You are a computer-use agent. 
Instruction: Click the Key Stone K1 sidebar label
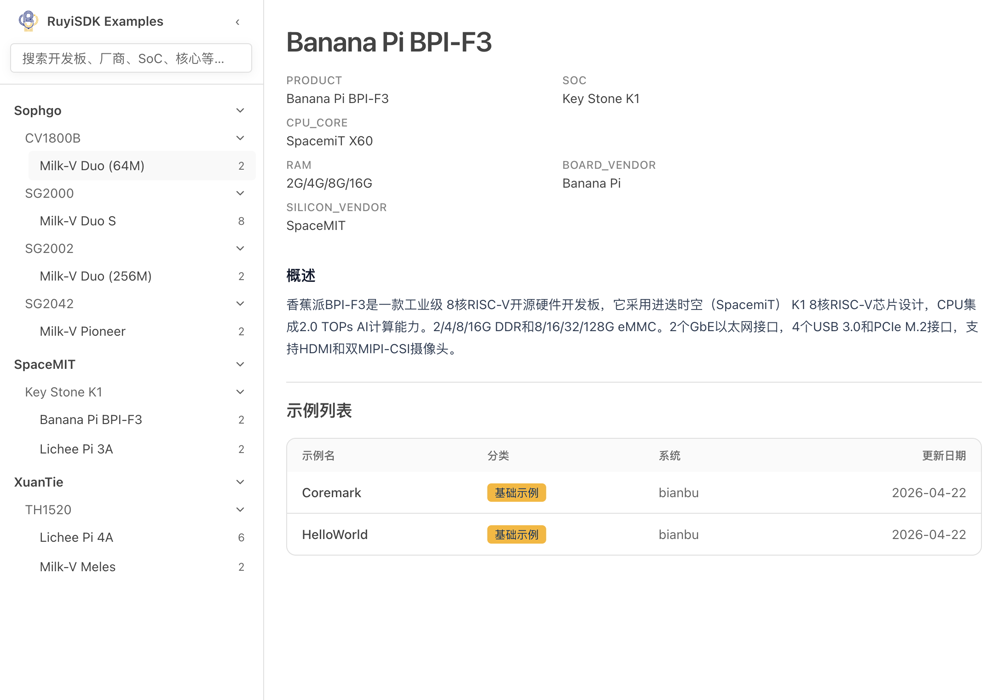pos(63,392)
